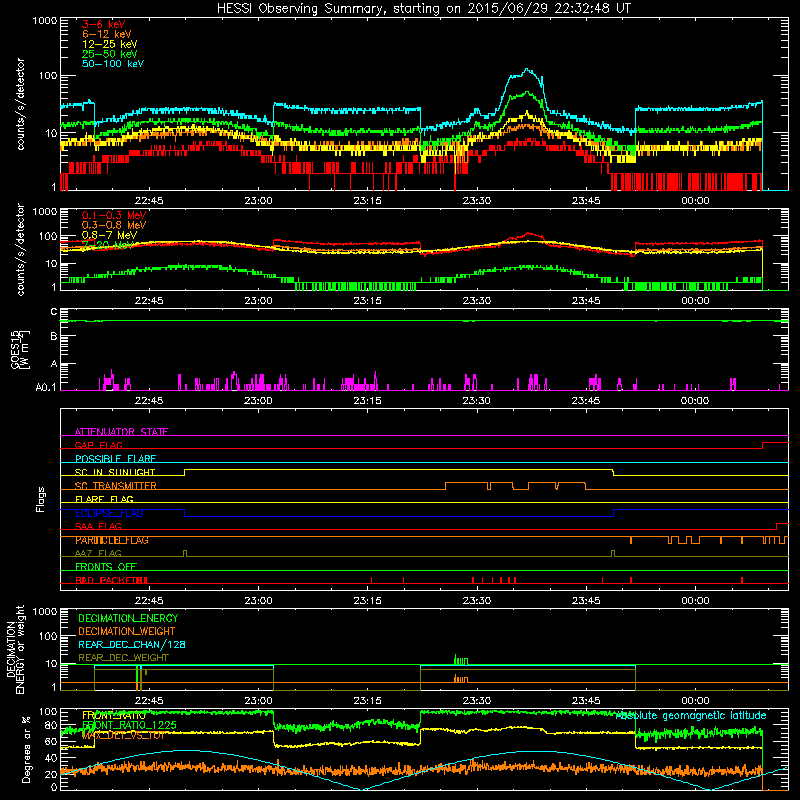Click the HESSI Observing Summary title
Screen dimensions: 800x800
point(424,9)
